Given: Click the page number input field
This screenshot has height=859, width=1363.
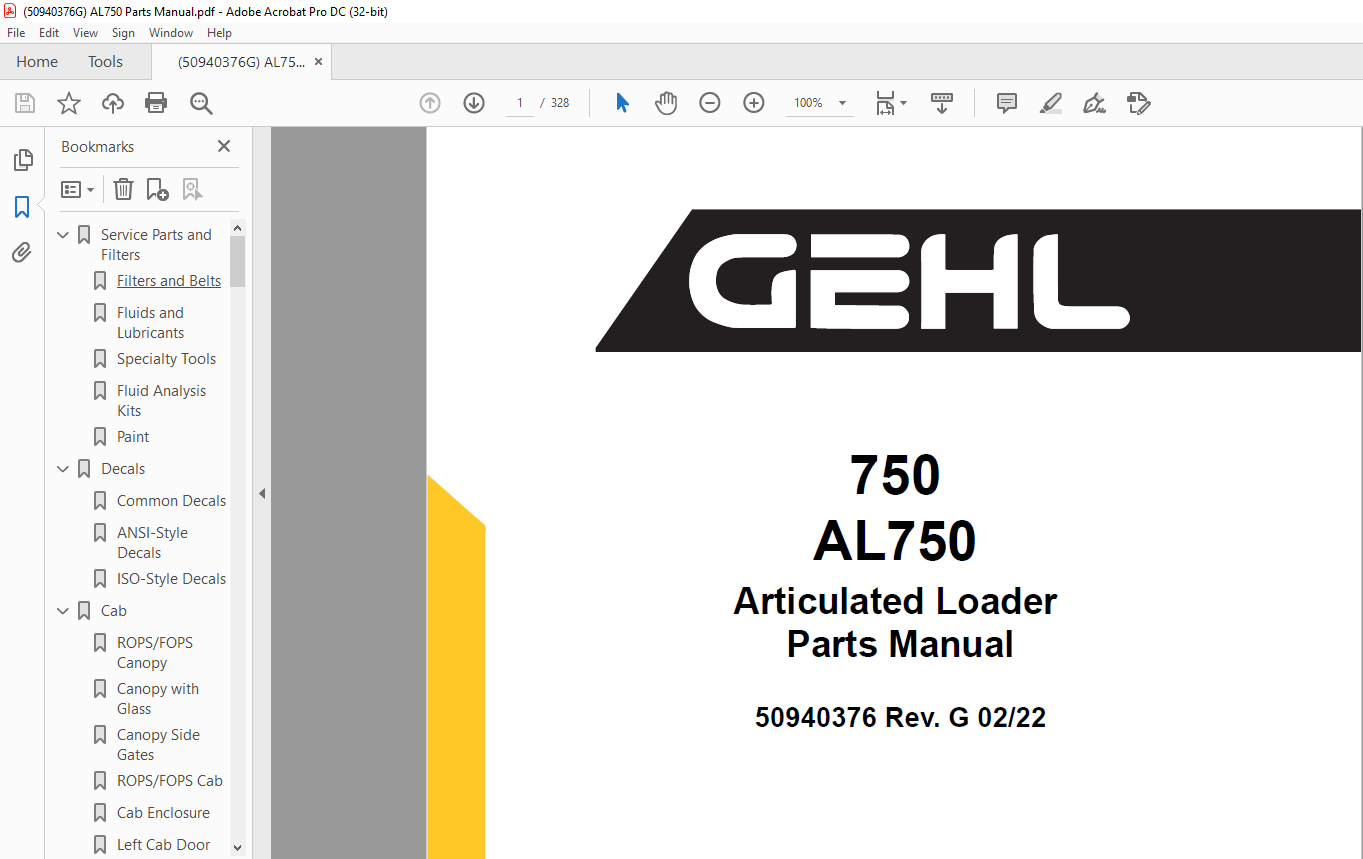Looking at the screenshot, I should [520, 103].
